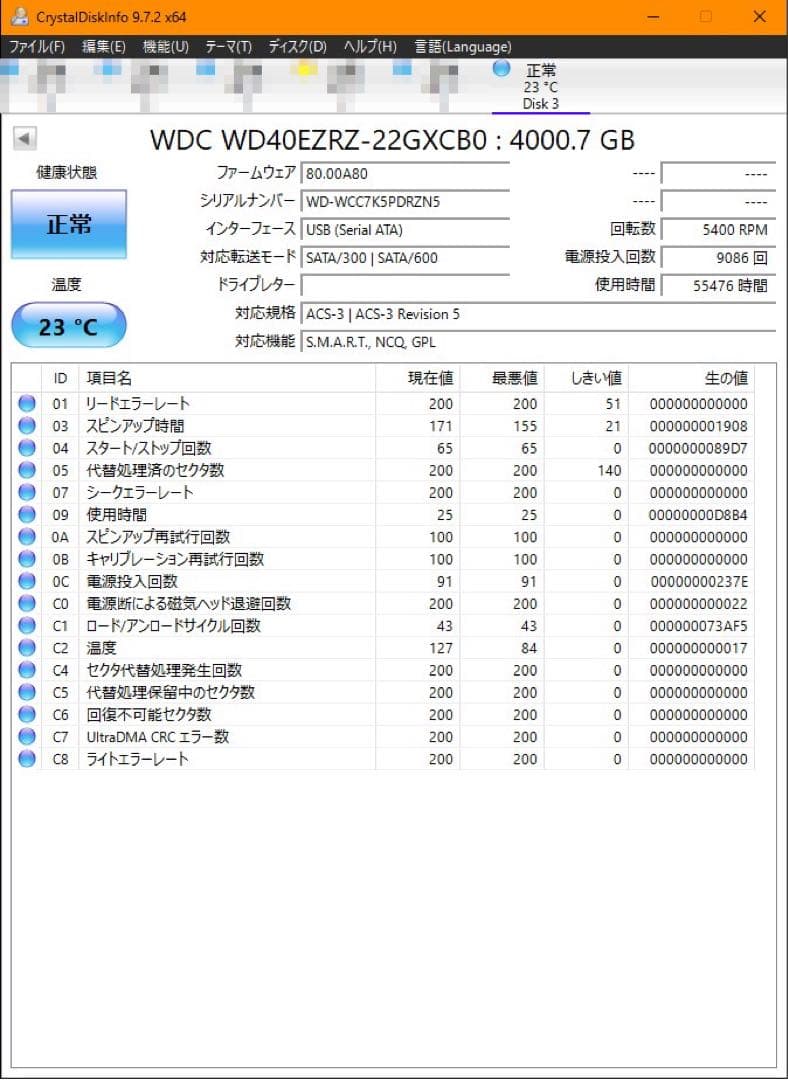Click the インターフェース field USB (Serial ATA)
The width and height of the screenshot is (788, 1080).
pyautogui.click(x=405, y=229)
